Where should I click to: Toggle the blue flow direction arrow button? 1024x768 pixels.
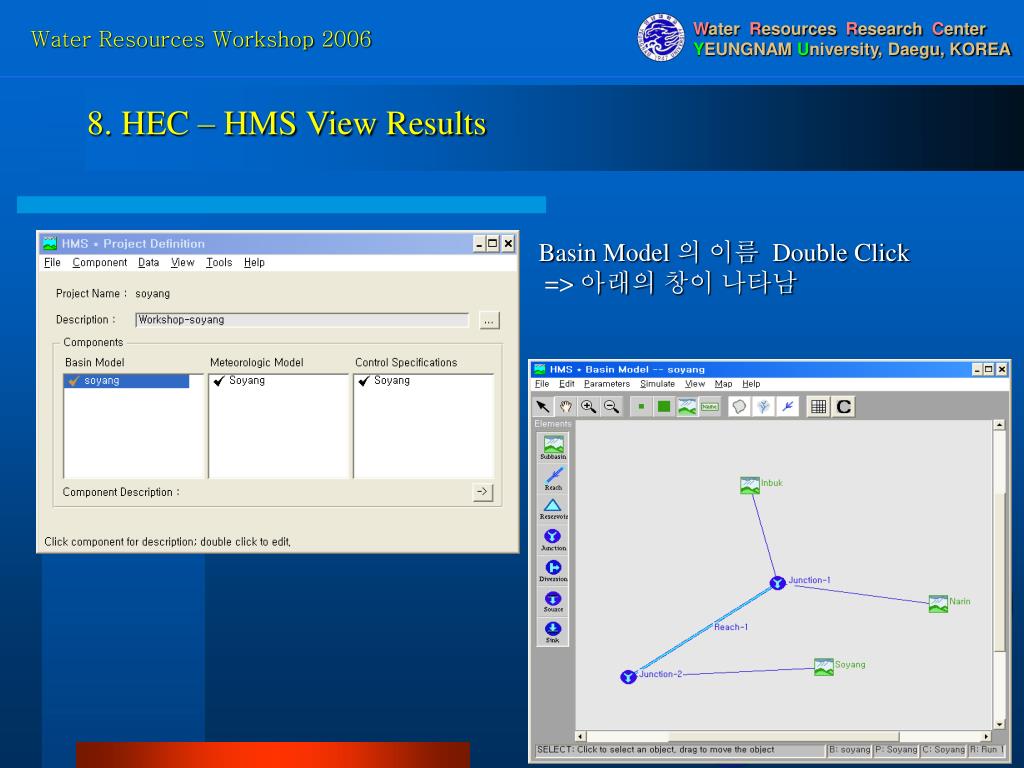[x=787, y=406]
